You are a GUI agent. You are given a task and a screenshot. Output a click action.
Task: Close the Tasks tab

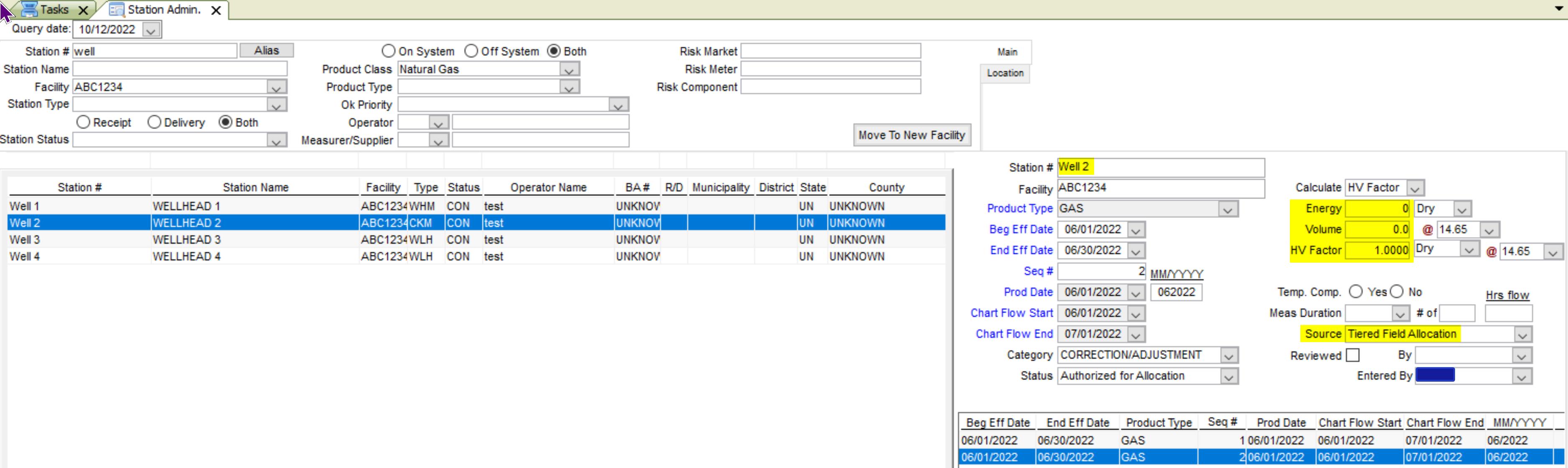(x=83, y=10)
